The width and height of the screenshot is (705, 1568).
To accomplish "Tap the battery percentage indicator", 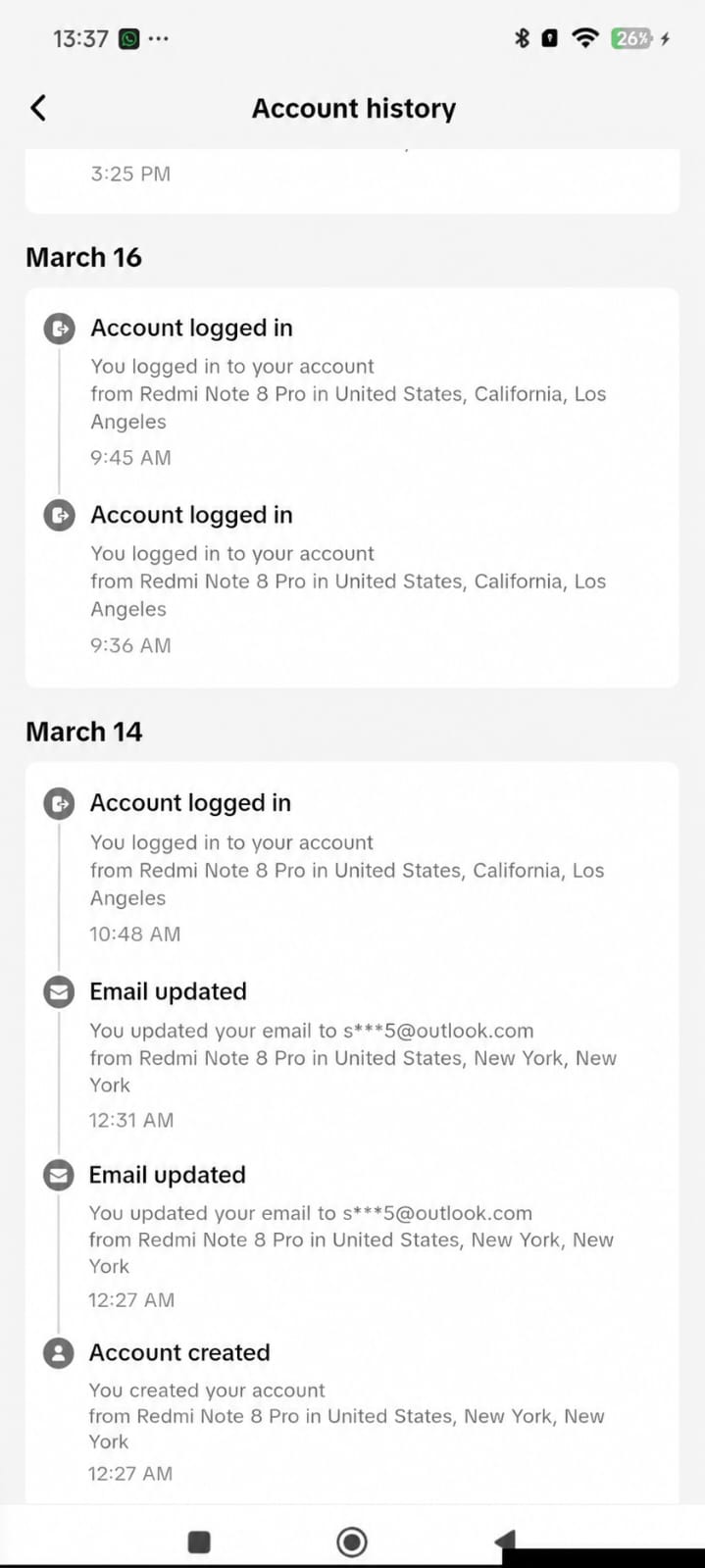I will tap(631, 38).
